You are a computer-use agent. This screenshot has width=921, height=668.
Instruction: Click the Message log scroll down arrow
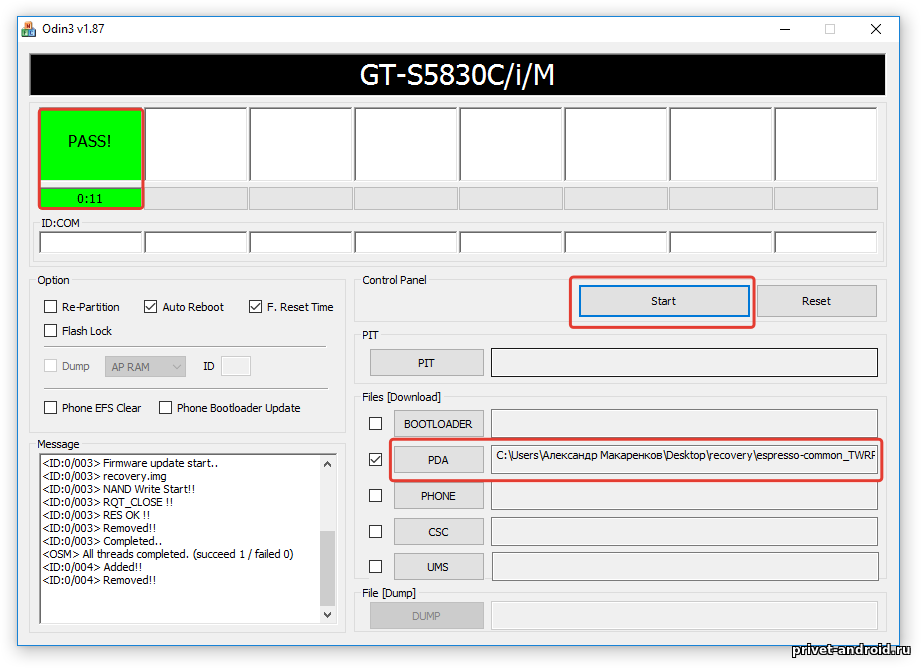pos(328,615)
